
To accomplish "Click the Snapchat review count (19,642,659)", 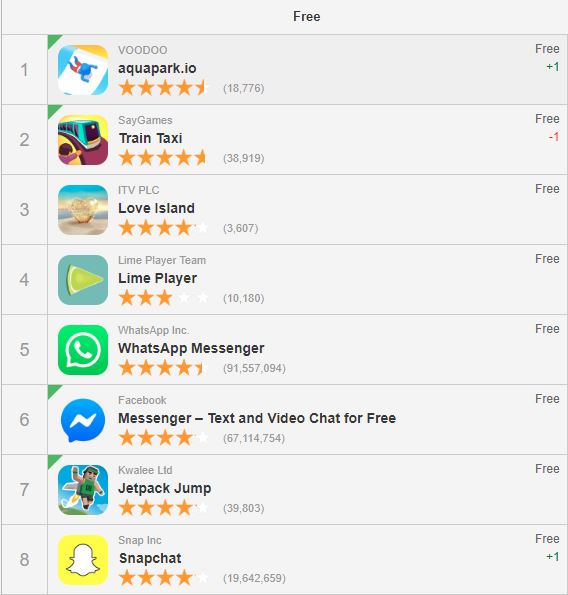I will click(254, 578).
